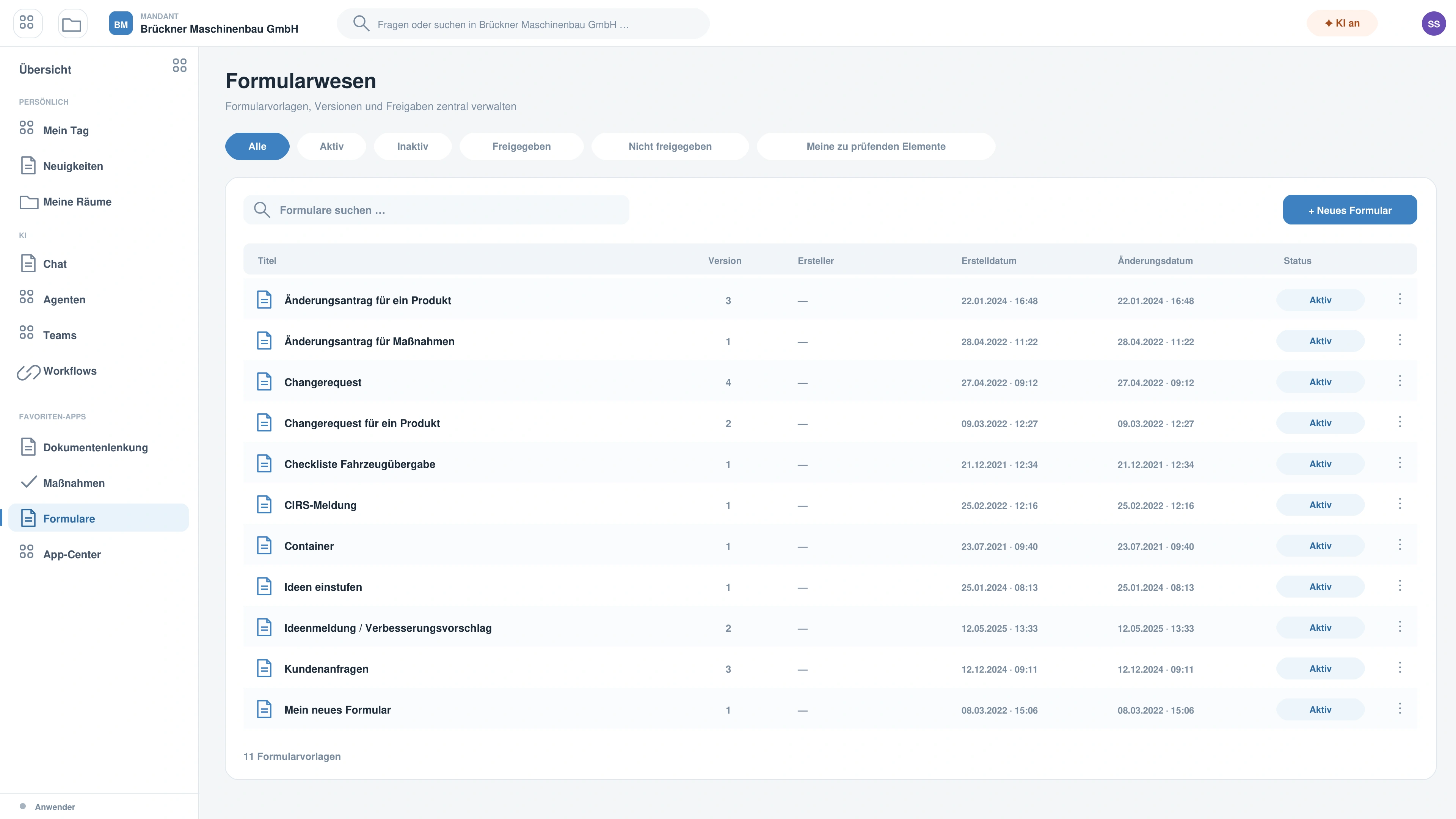The height and width of the screenshot is (819, 1456).
Task: Click Aktiv status badge of Änderungsantrag für Maßnahmen
Action: (1320, 341)
